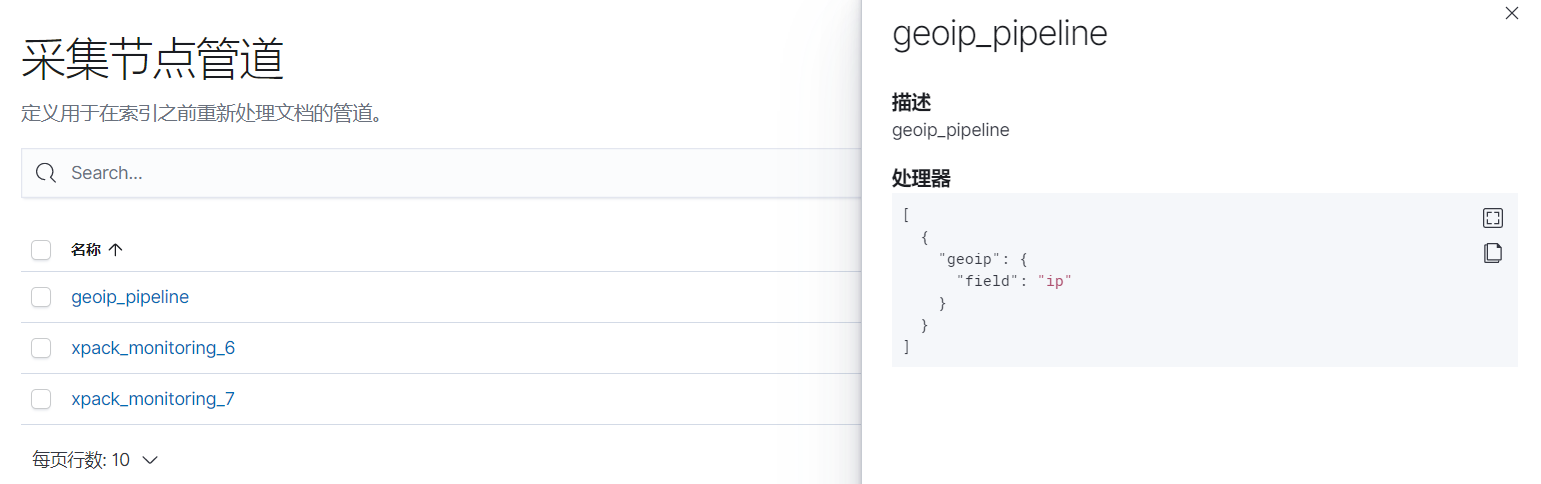Open the geoip_pipeline link in the table

[x=130, y=297]
